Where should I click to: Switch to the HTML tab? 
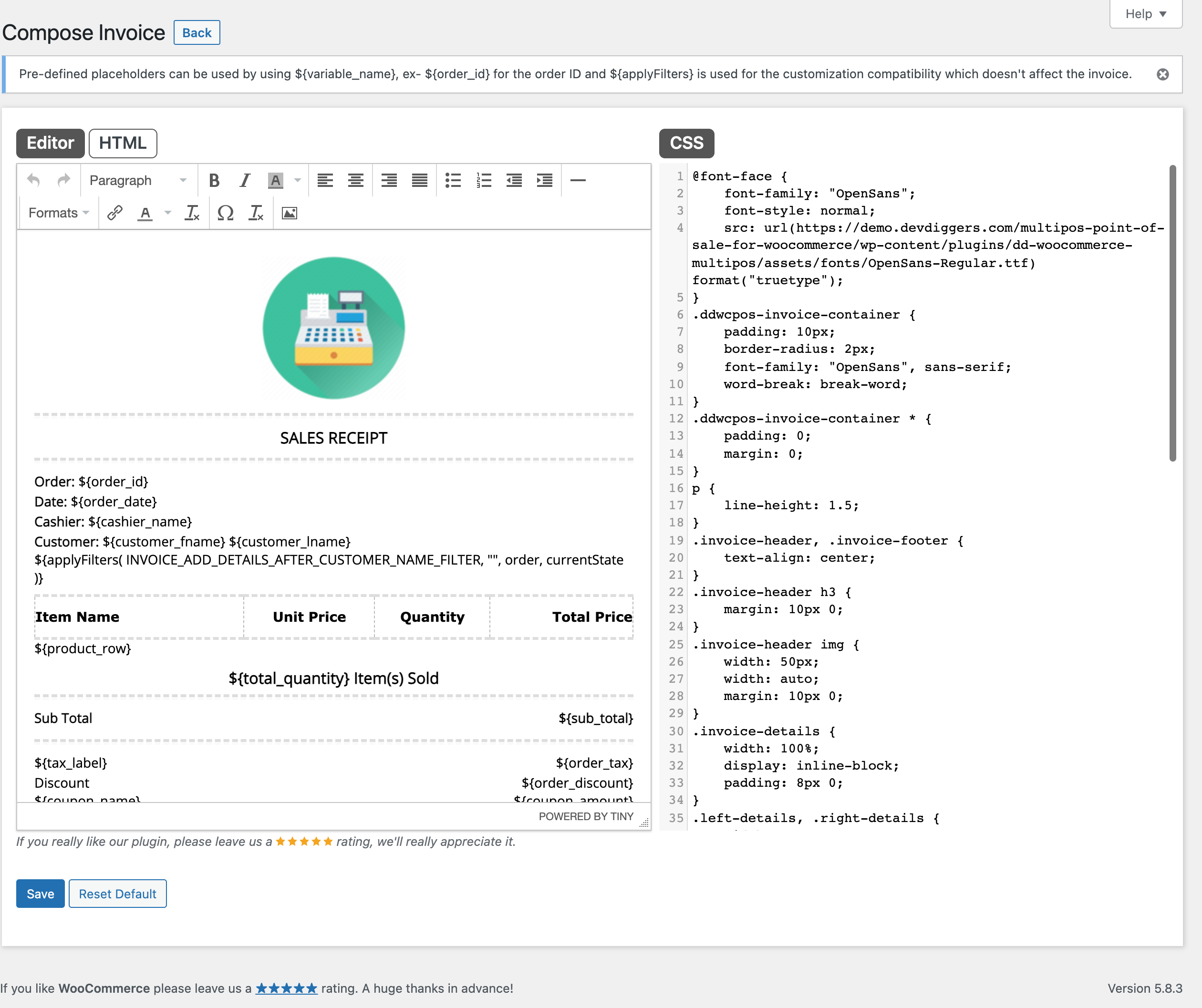click(123, 143)
